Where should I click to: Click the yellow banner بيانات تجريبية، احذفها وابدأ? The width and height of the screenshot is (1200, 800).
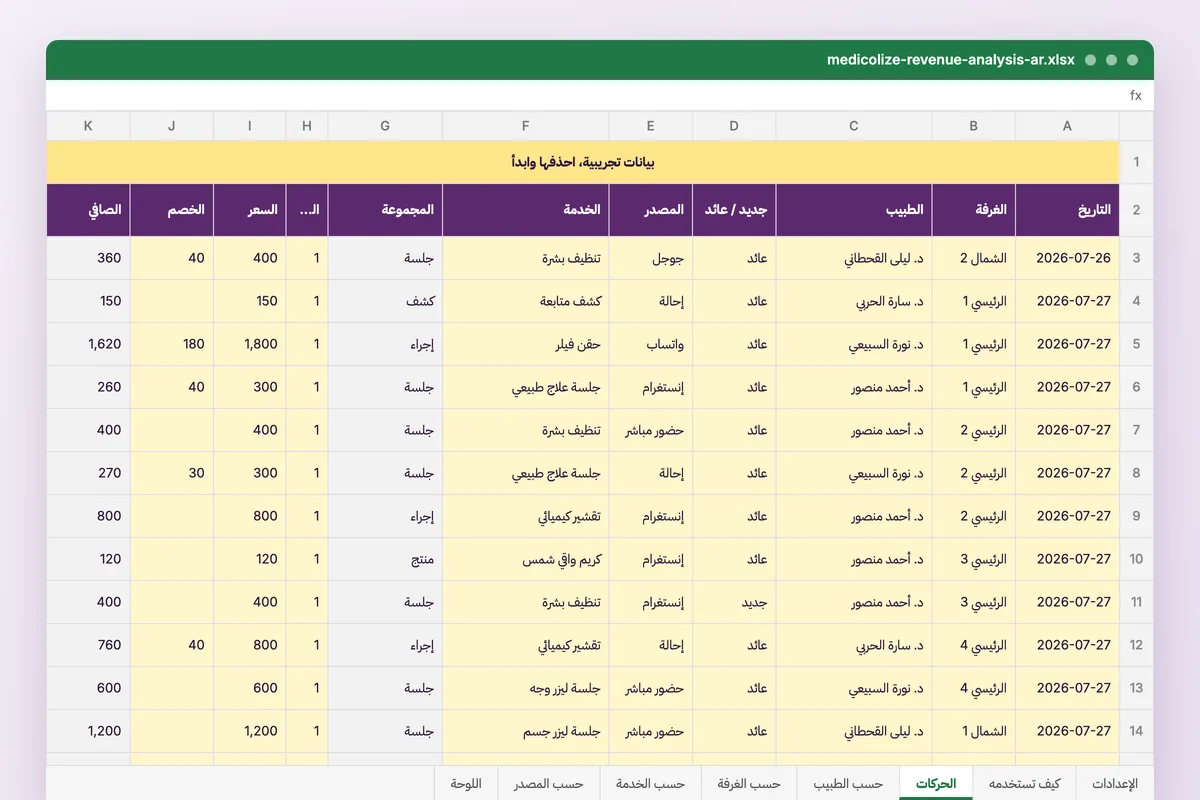tap(583, 162)
